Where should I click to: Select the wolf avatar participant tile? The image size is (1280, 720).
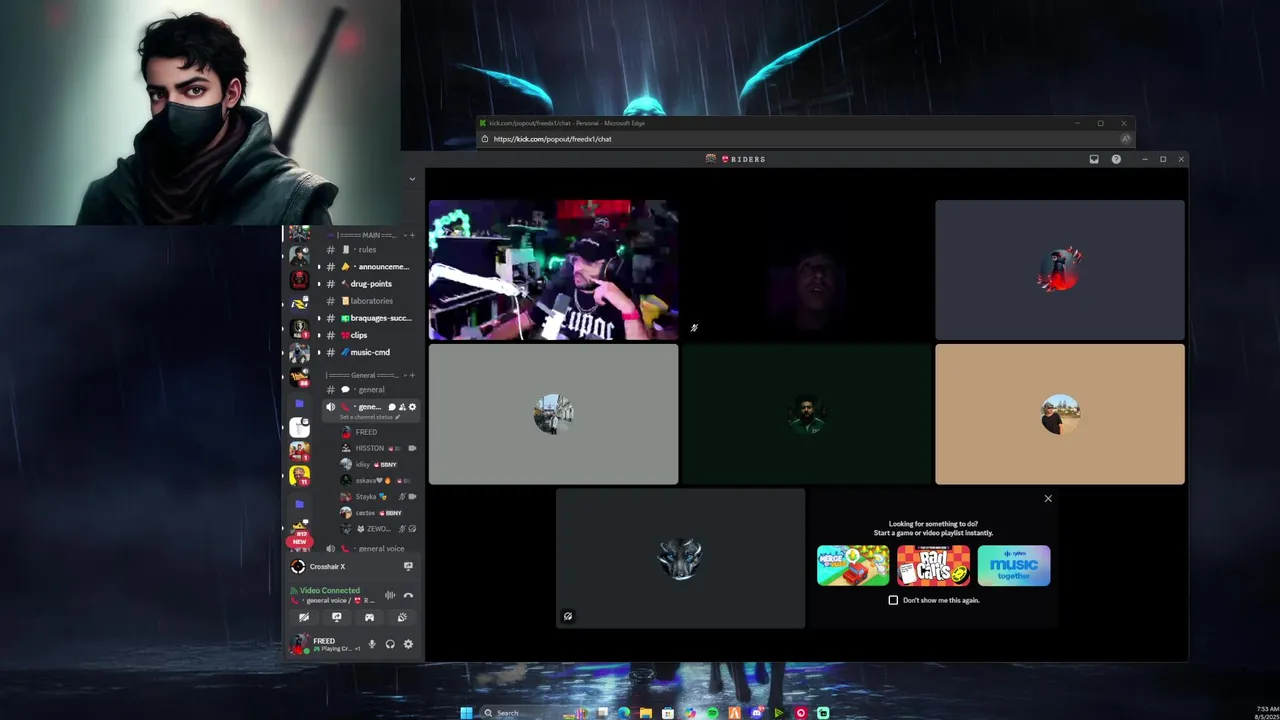click(680, 558)
